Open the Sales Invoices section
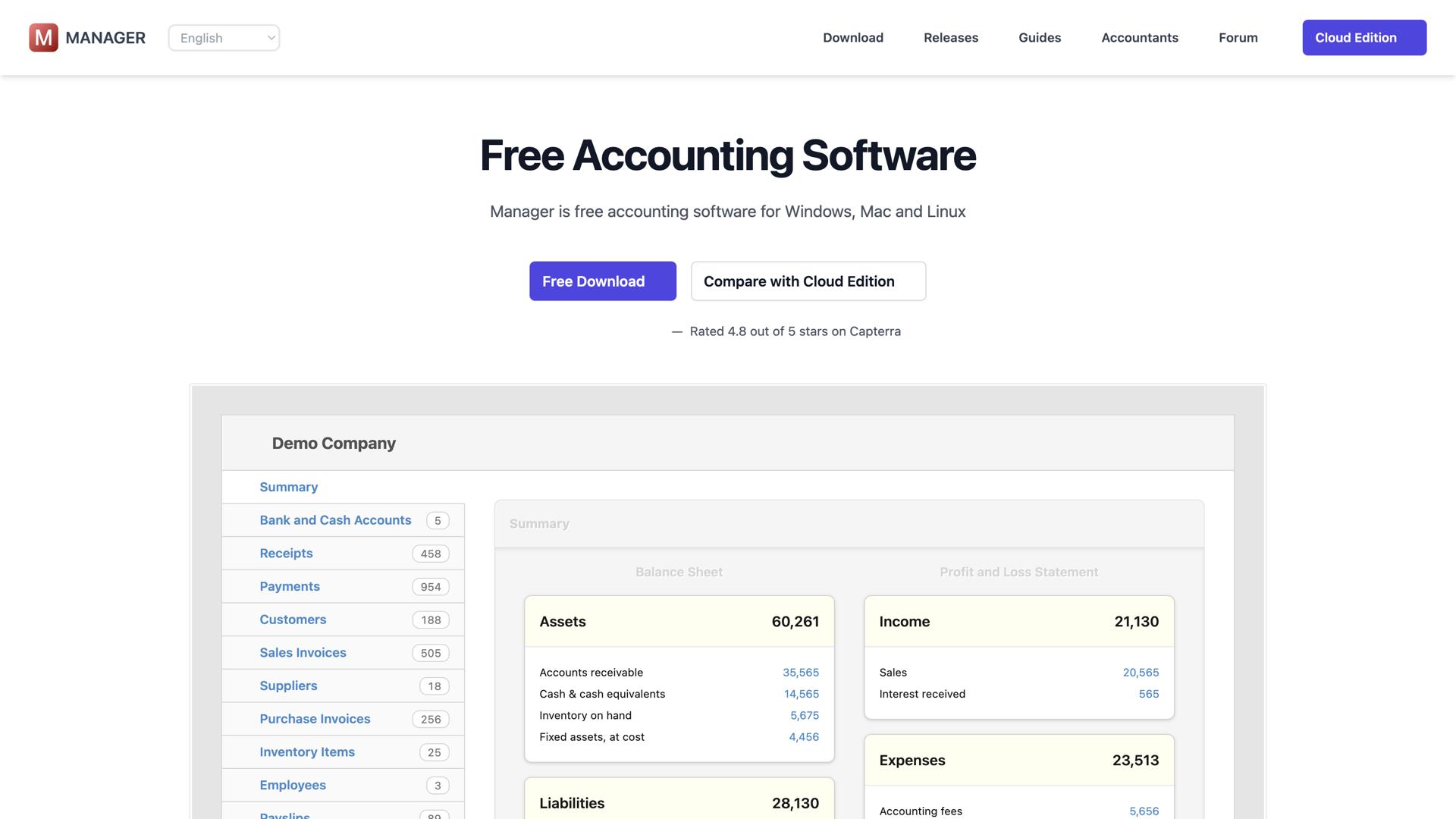This screenshot has height=819, width=1456. click(303, 653)
